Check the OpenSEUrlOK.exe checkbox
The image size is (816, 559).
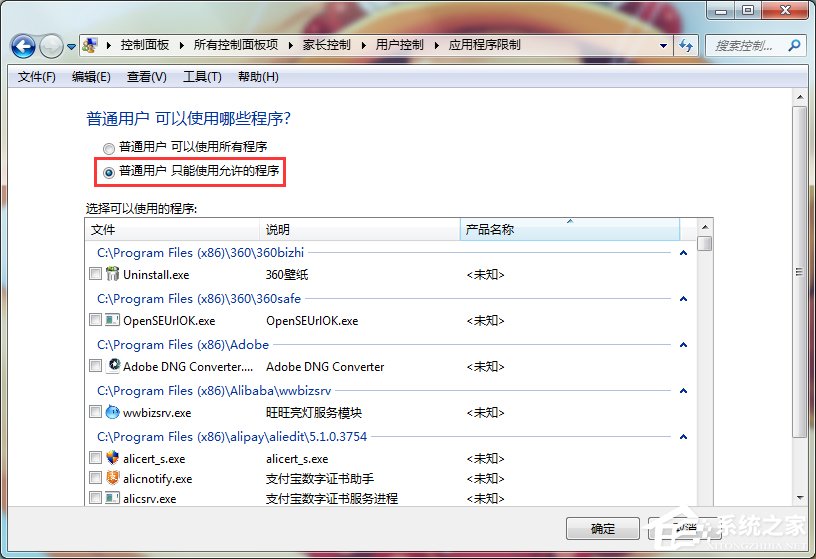95,321
